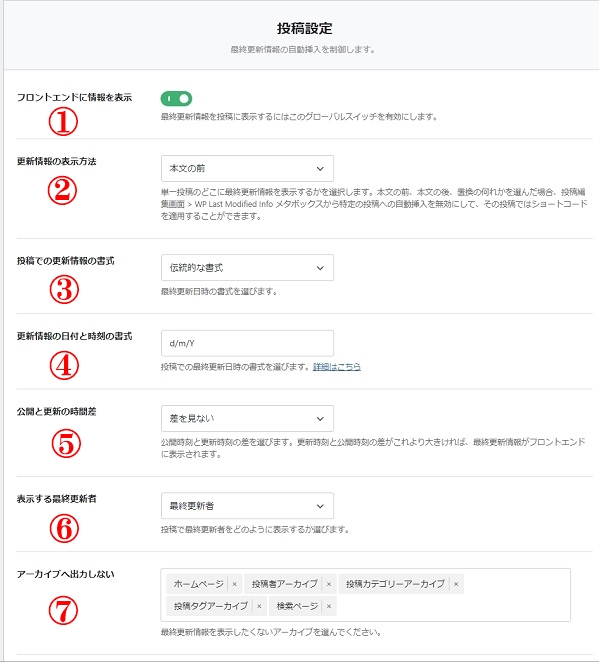The width and height of the screenshot is (600, 664).
Task: Click the 検索ページ tag label
Action: pyautogui.click(x=296, y=606)
